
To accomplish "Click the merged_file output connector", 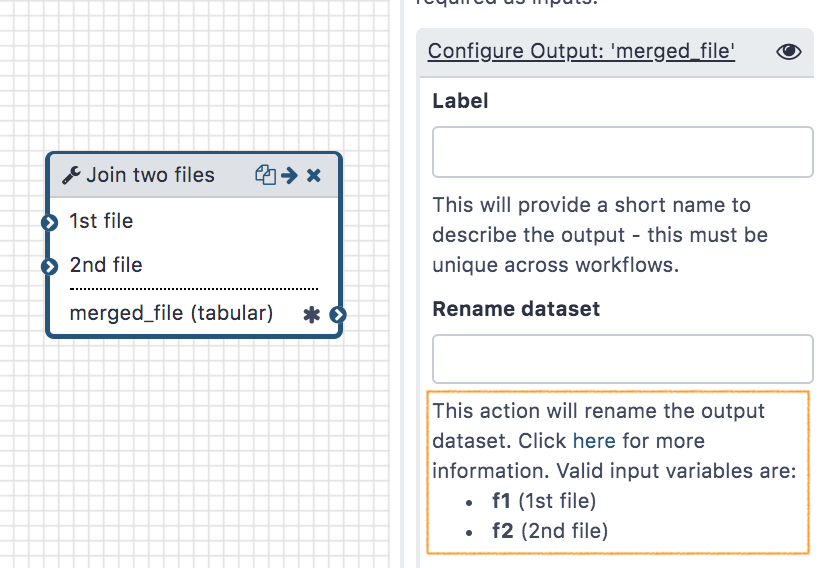I will [338, 315].
